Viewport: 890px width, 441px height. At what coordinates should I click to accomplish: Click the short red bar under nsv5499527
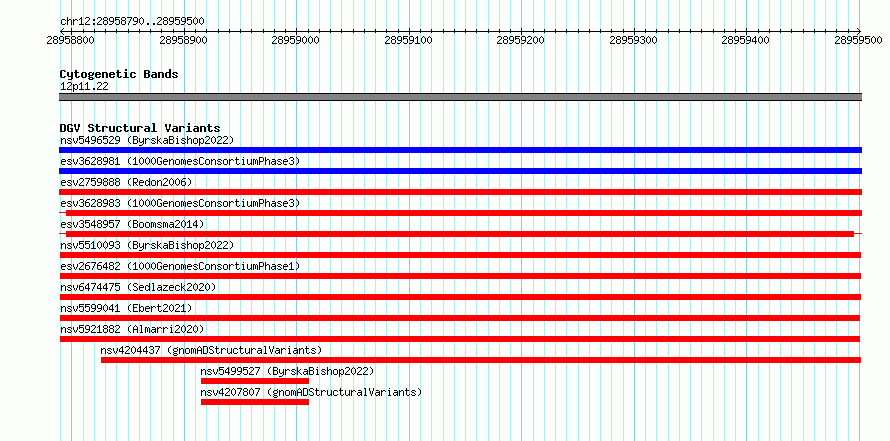point(255,381)
